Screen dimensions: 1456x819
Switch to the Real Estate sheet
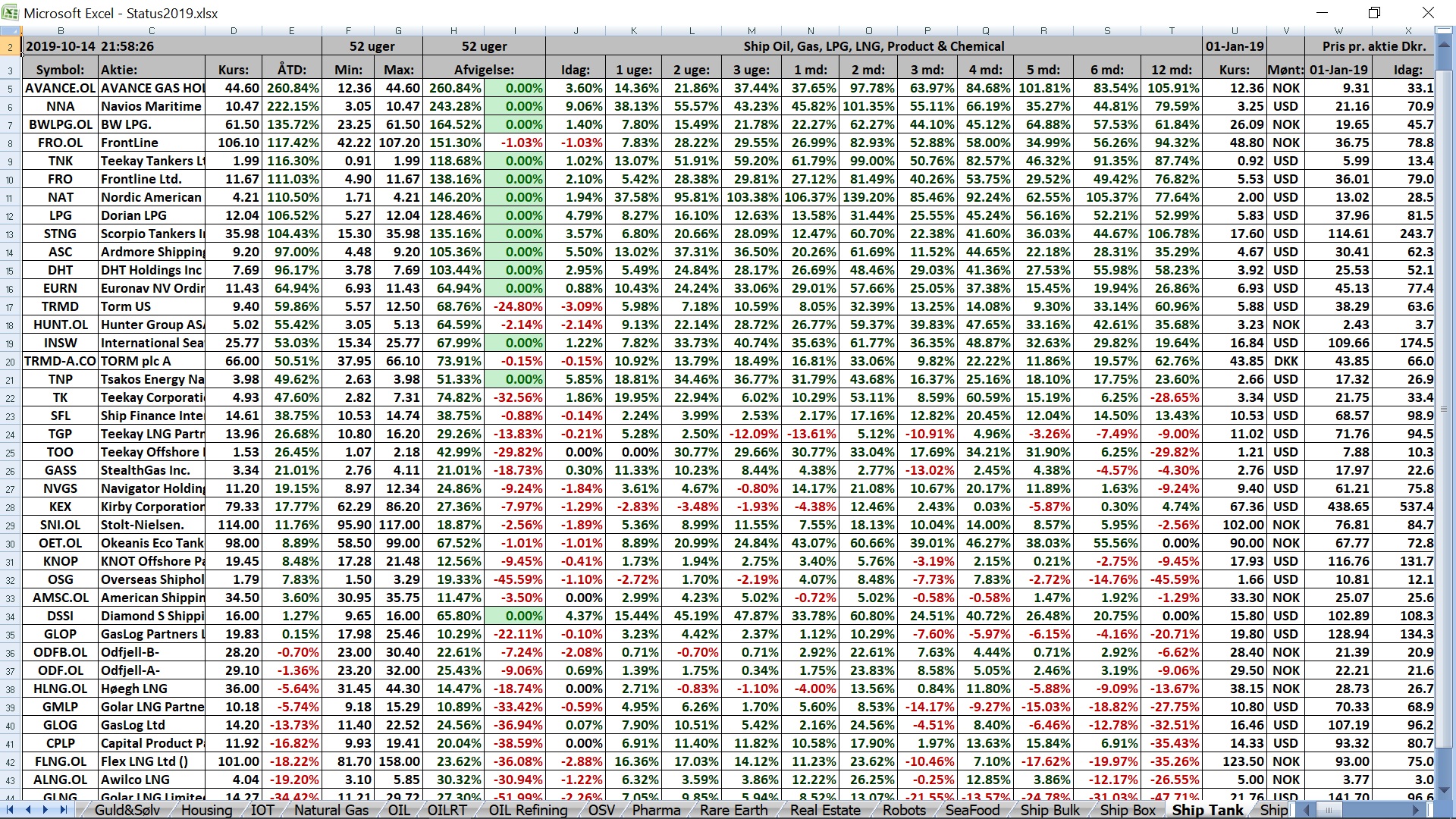[825, 810]
